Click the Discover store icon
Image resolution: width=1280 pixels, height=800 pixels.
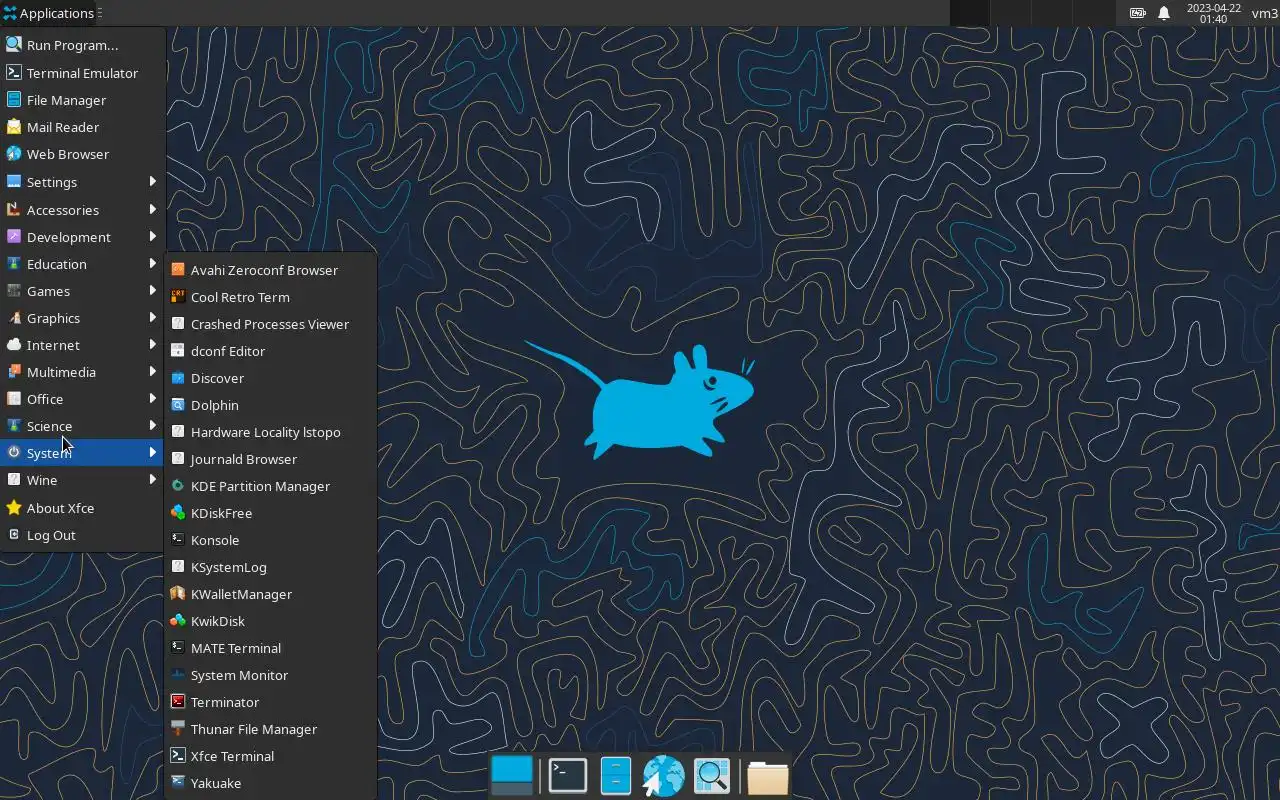[x=178, y=378]
